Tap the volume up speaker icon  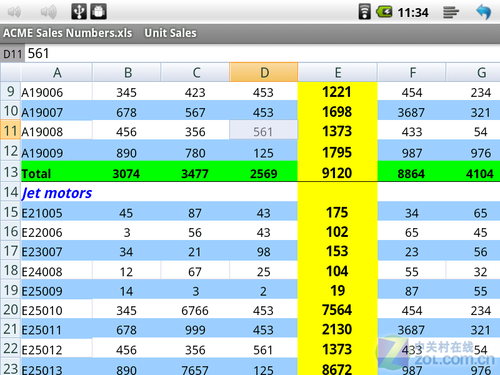click(x=48, y=12)
